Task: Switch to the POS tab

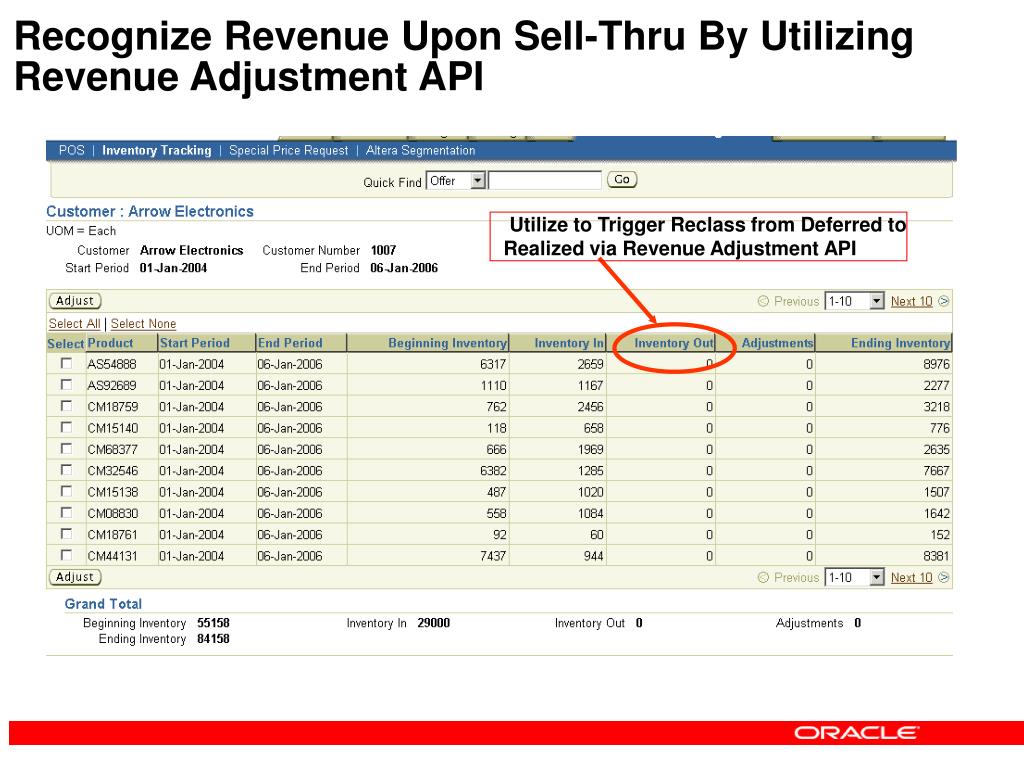Action: point(72,150)
